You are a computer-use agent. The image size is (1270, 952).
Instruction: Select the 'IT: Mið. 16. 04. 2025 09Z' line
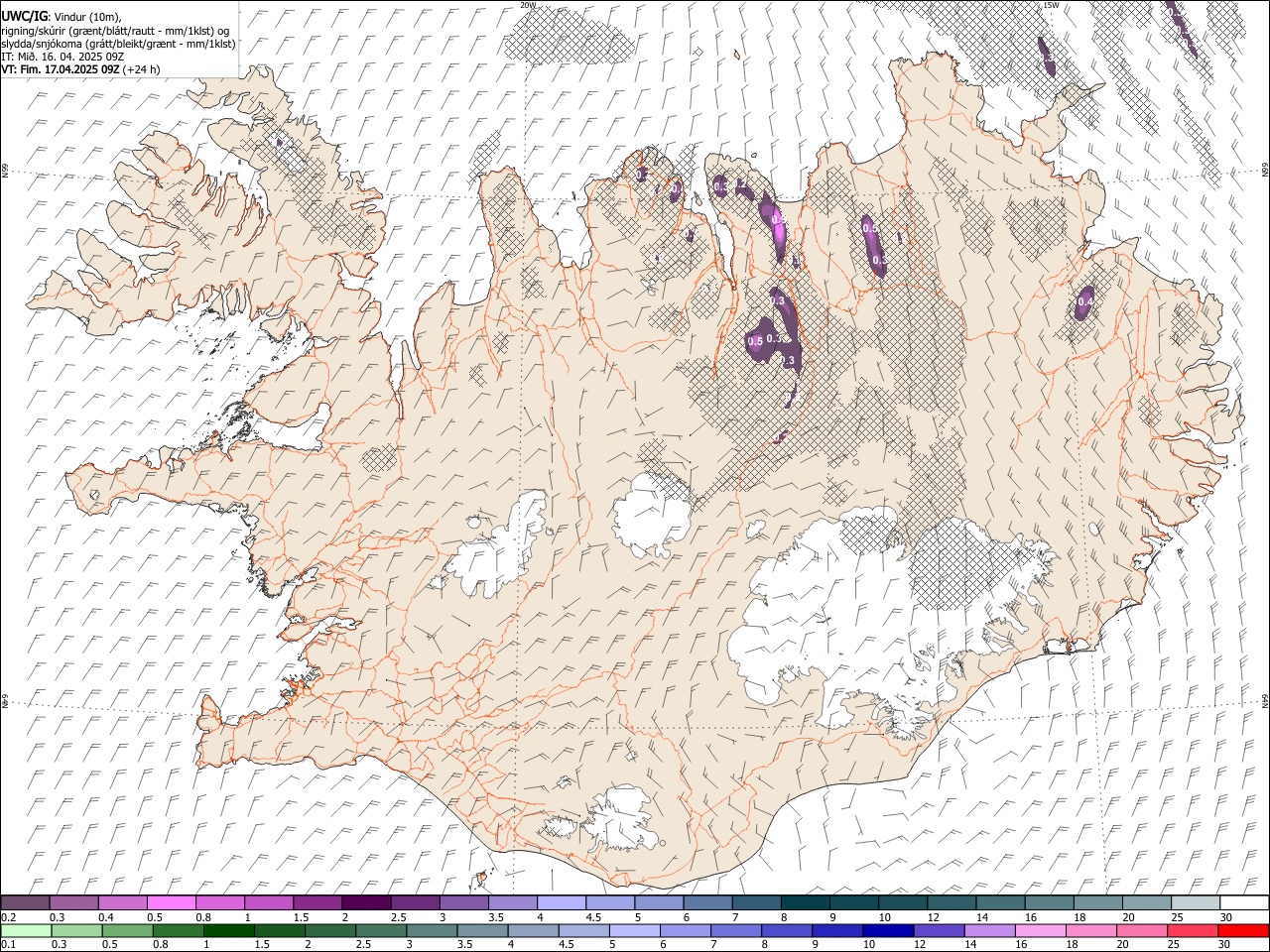(x=63, y=57)
